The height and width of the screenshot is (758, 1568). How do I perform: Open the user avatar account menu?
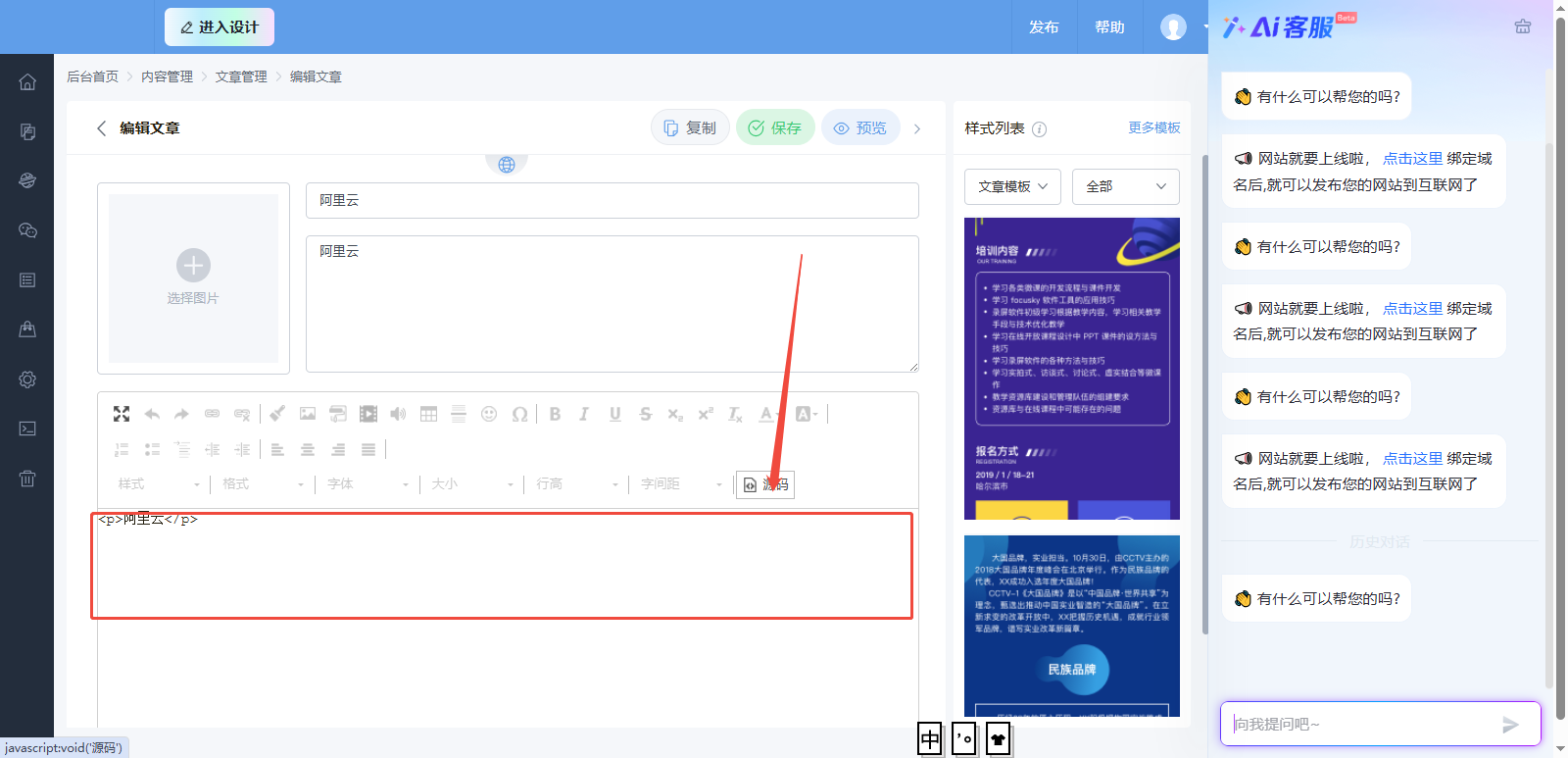point(1173,27)
